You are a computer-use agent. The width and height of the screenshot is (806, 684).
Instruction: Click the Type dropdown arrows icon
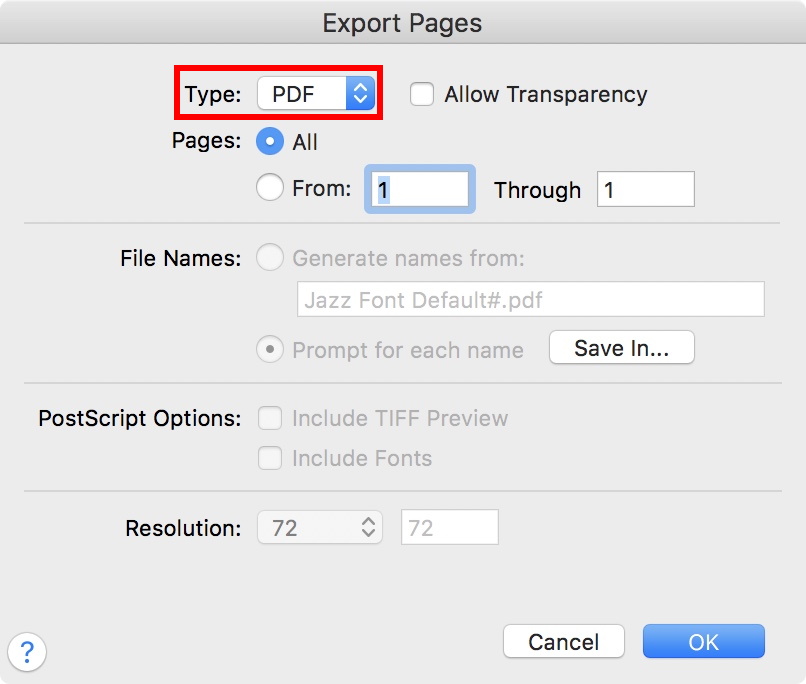360,94
